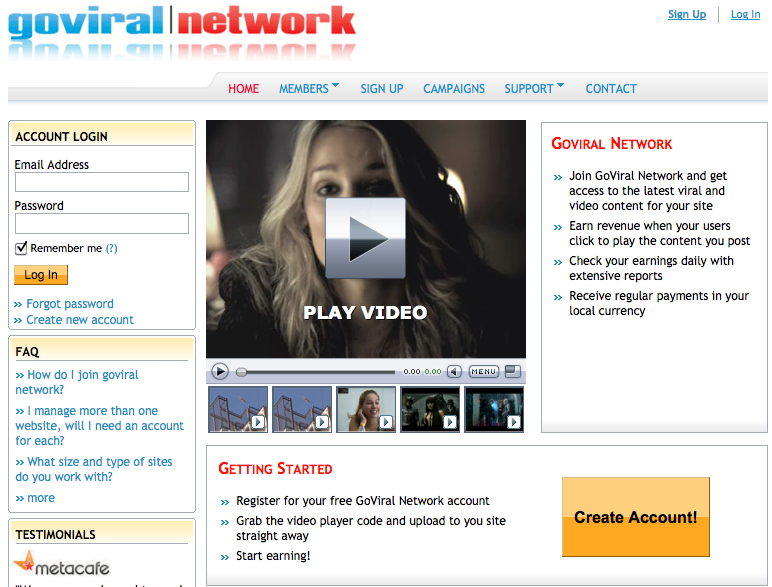Focus the Email Address input field
Viewport: 772px width, 587px height.
pyautogui.click(x=102, y=182)
